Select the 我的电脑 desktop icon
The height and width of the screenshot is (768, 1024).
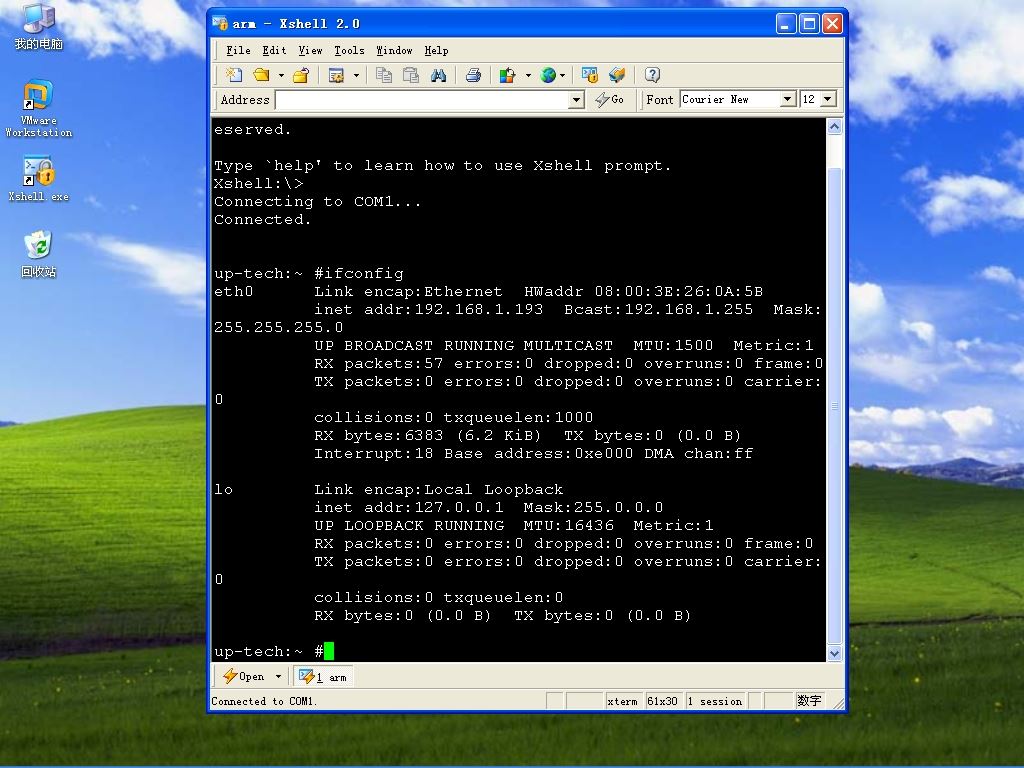(39, 27)
